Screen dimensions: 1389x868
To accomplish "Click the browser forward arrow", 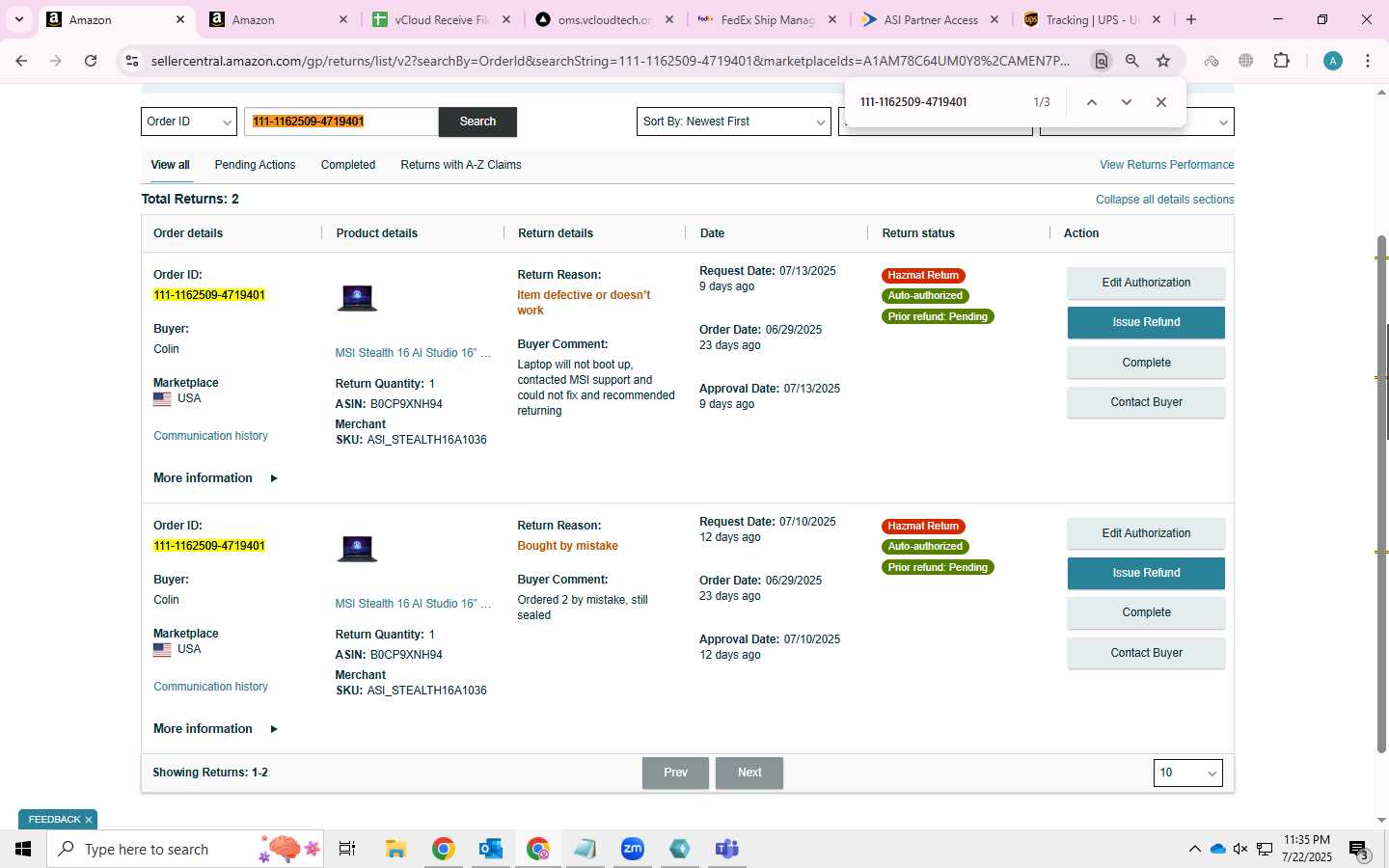I will (x=56, y=61).
